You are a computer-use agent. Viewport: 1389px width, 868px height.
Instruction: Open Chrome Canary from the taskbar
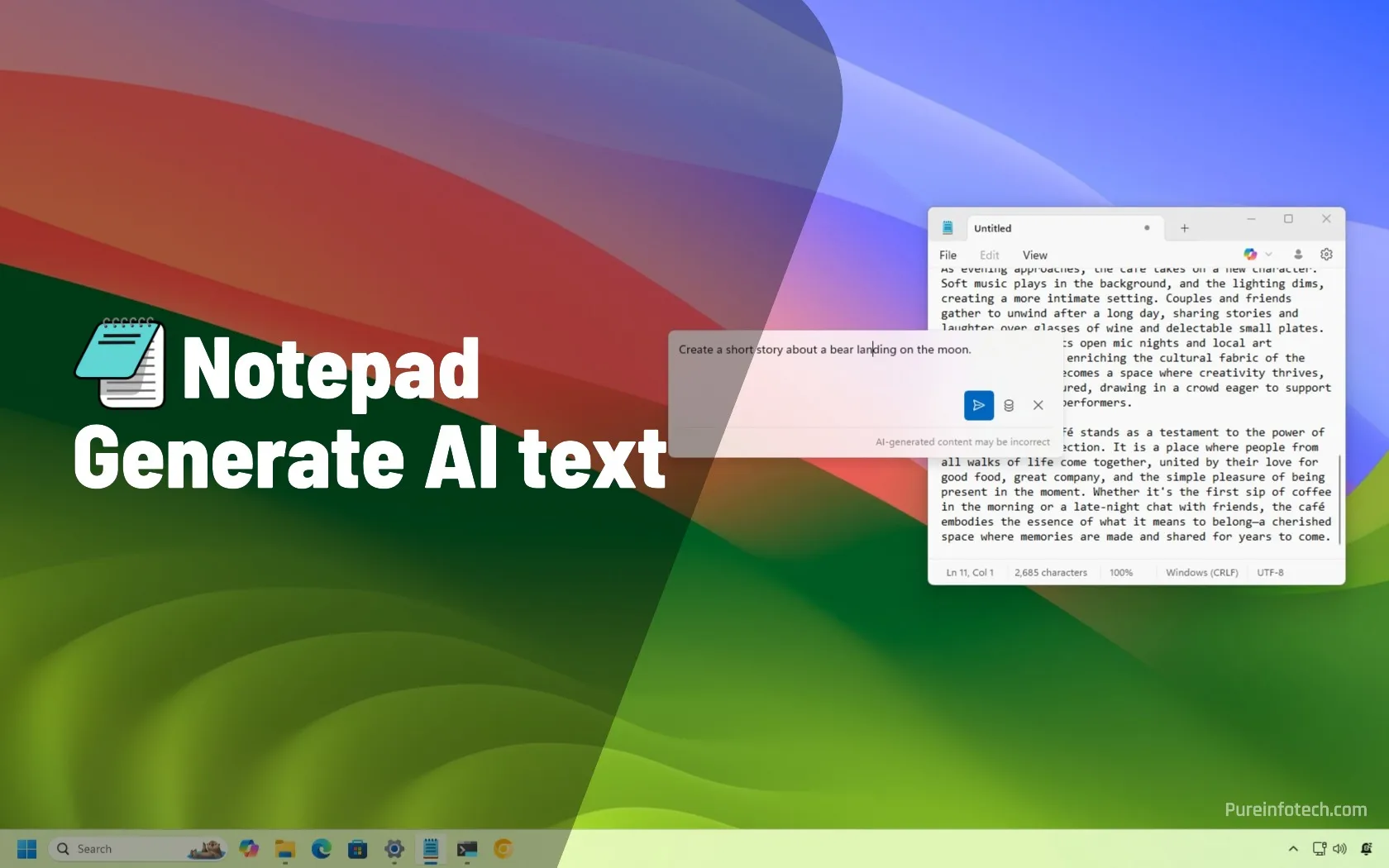[x=504, y=849]
